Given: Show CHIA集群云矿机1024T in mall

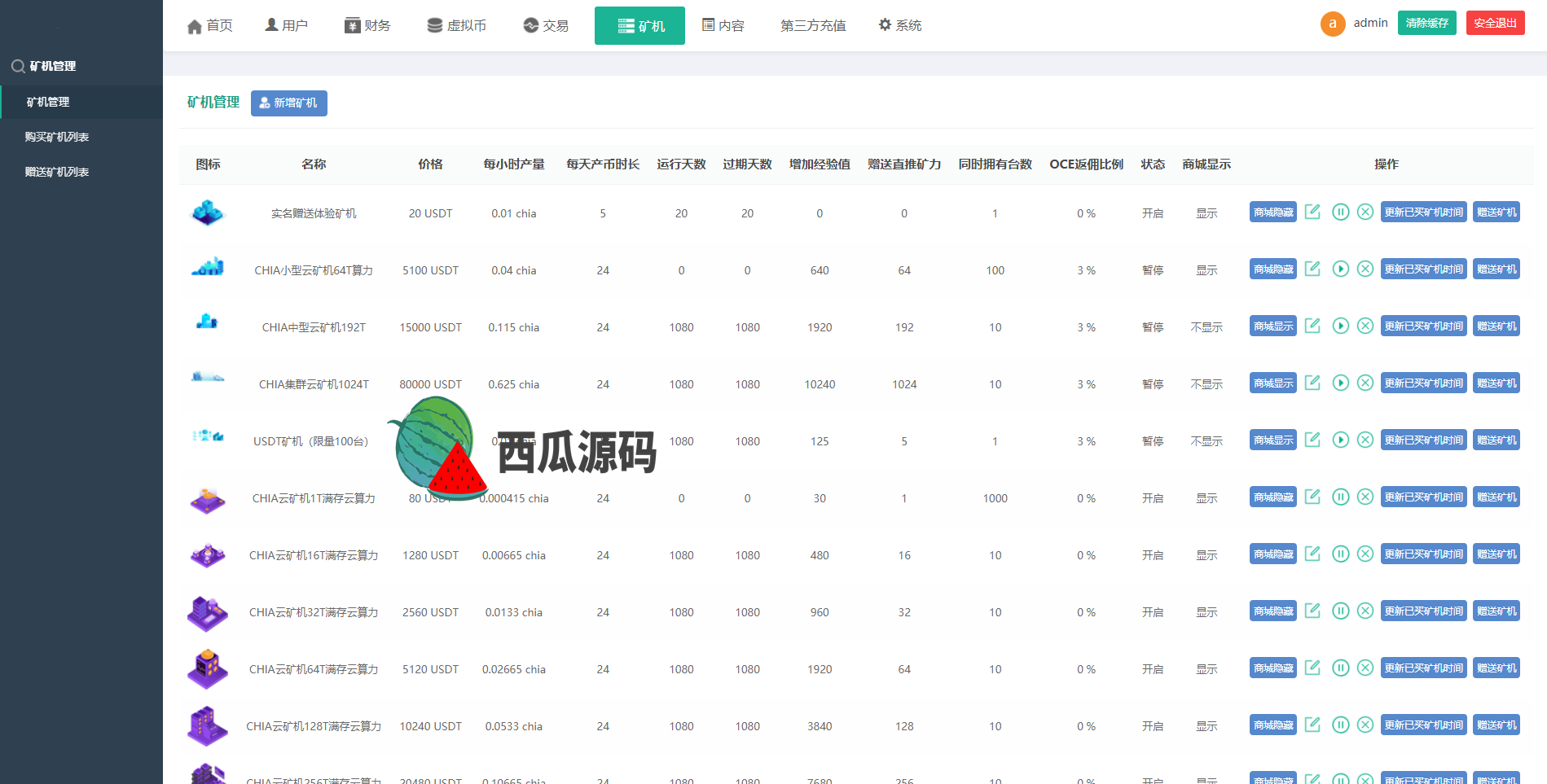Looking at the screenshot, I should click(1273, 383).
